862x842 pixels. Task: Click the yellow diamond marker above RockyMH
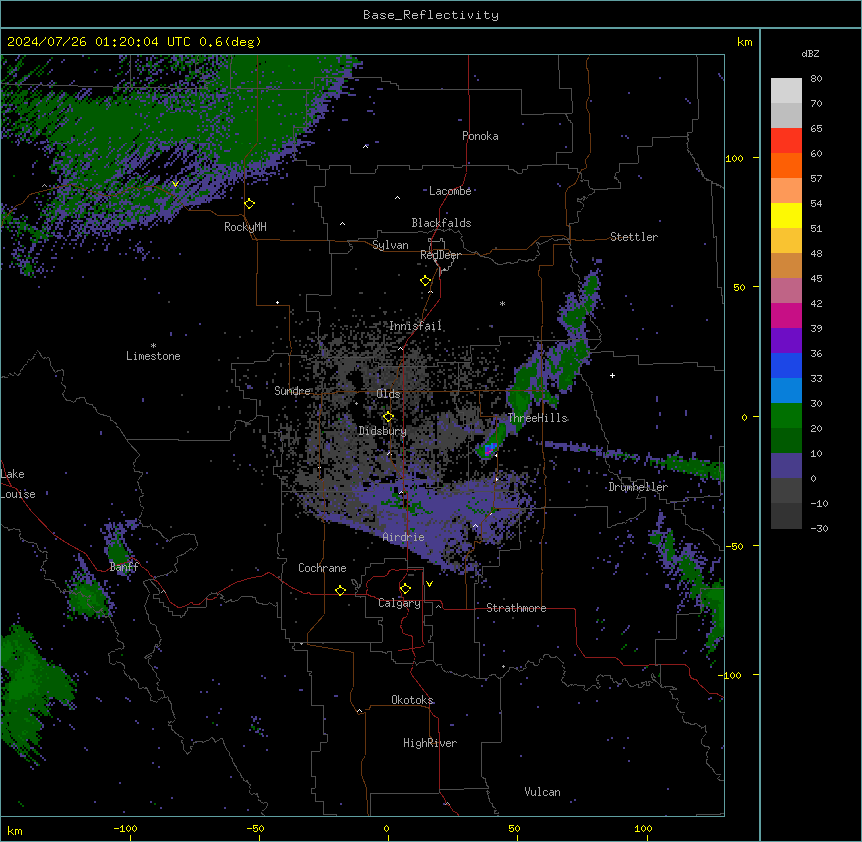tap(250, 204)
